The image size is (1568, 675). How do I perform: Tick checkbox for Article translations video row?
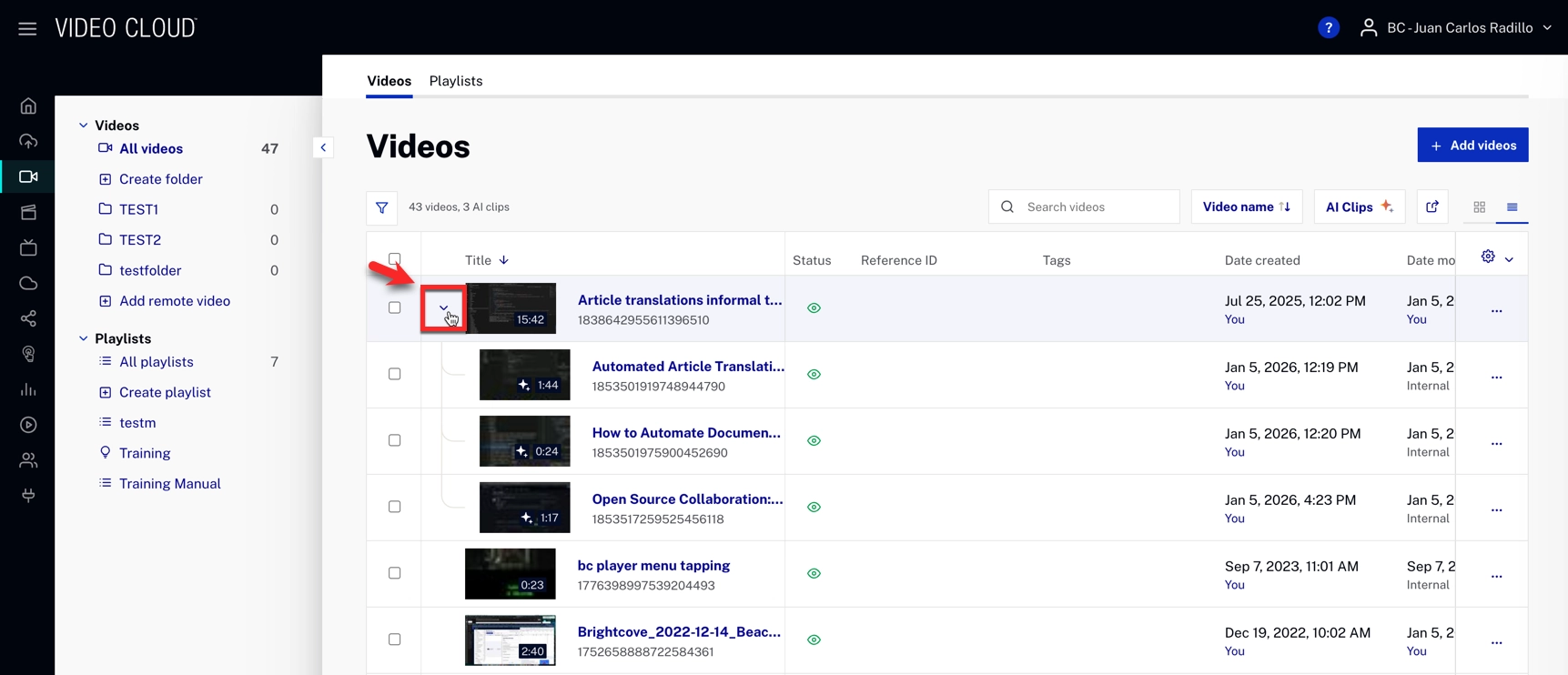pyautogui.click(x=394, y=307)
